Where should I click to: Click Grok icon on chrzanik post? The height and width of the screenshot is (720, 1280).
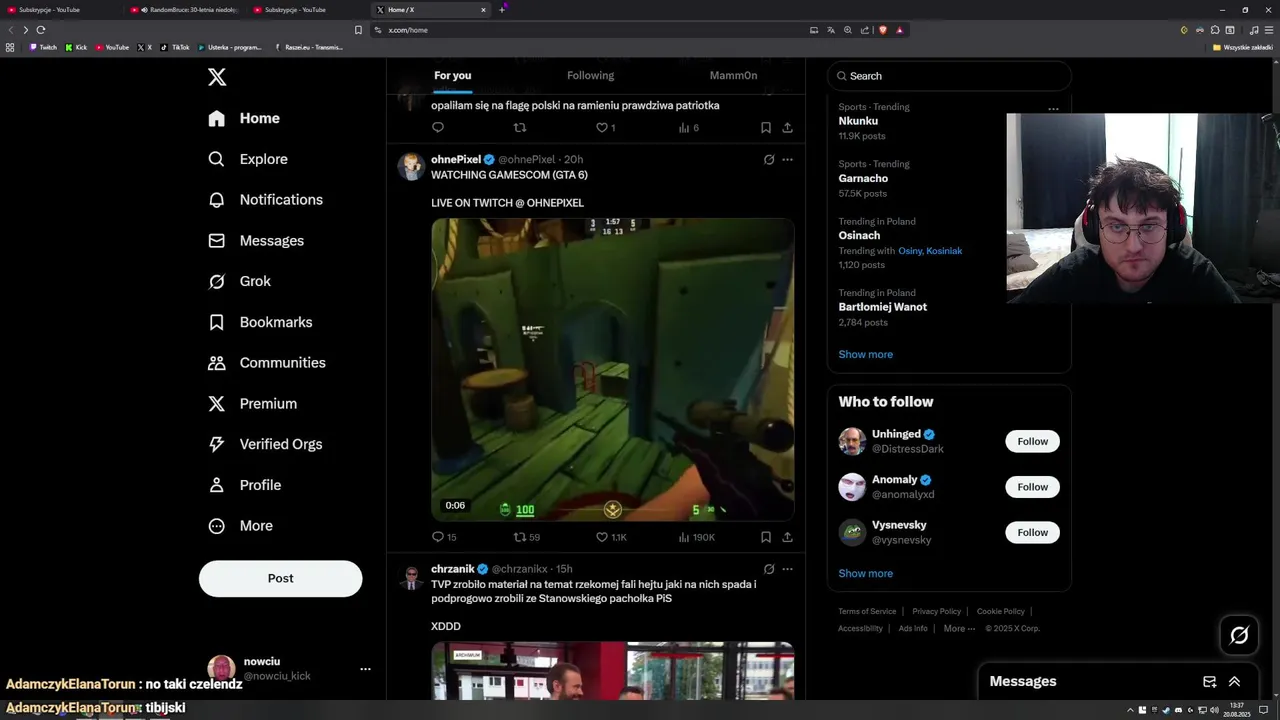click(x=769, y=569)
